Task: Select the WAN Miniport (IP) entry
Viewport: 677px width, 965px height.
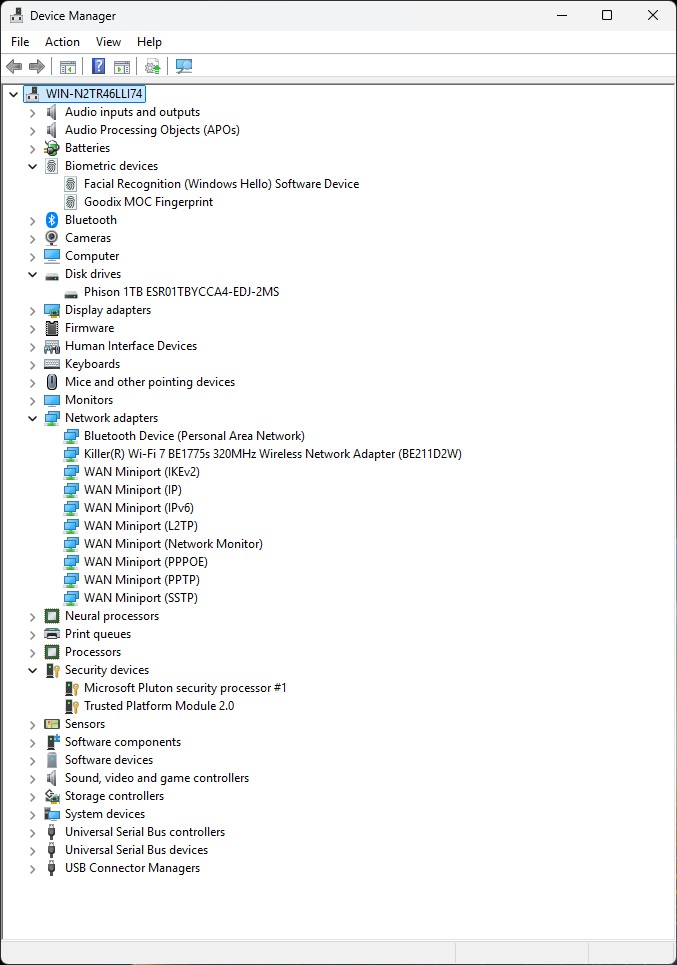Action: pyautogui.click(x=133, y=490)
